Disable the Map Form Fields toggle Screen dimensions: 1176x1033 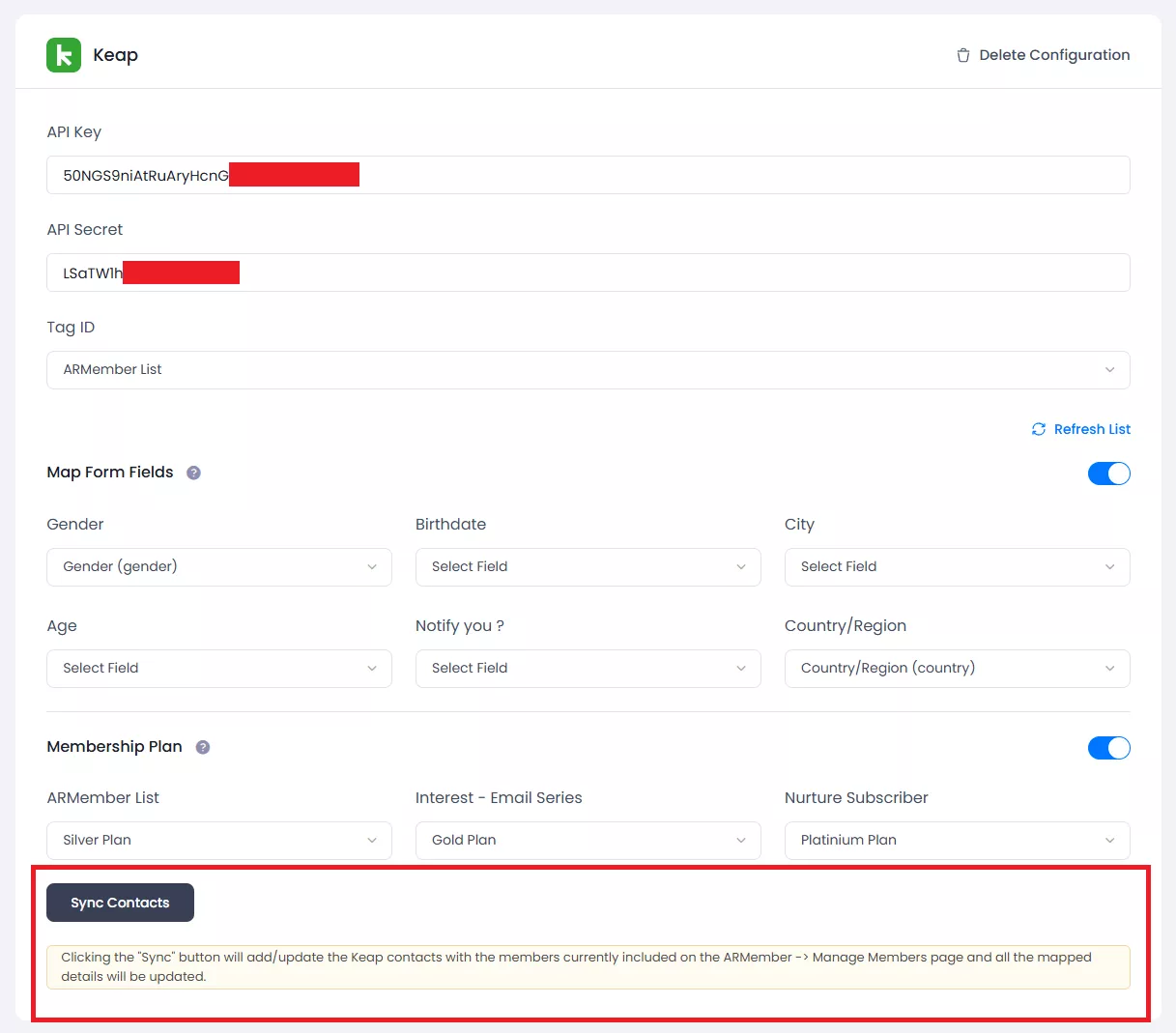[1108, 473]
